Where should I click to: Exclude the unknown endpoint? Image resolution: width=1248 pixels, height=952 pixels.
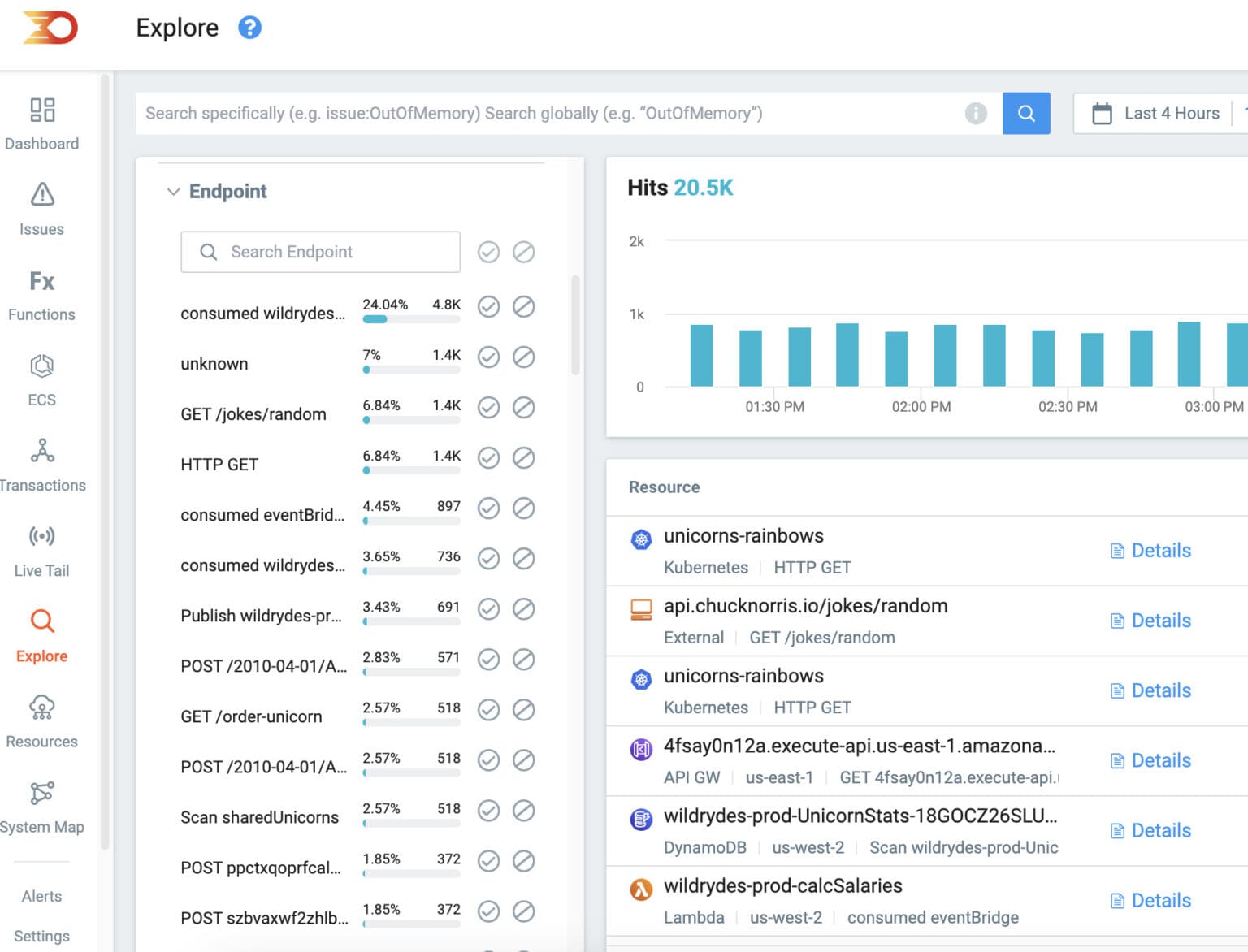tap(524, 357)
